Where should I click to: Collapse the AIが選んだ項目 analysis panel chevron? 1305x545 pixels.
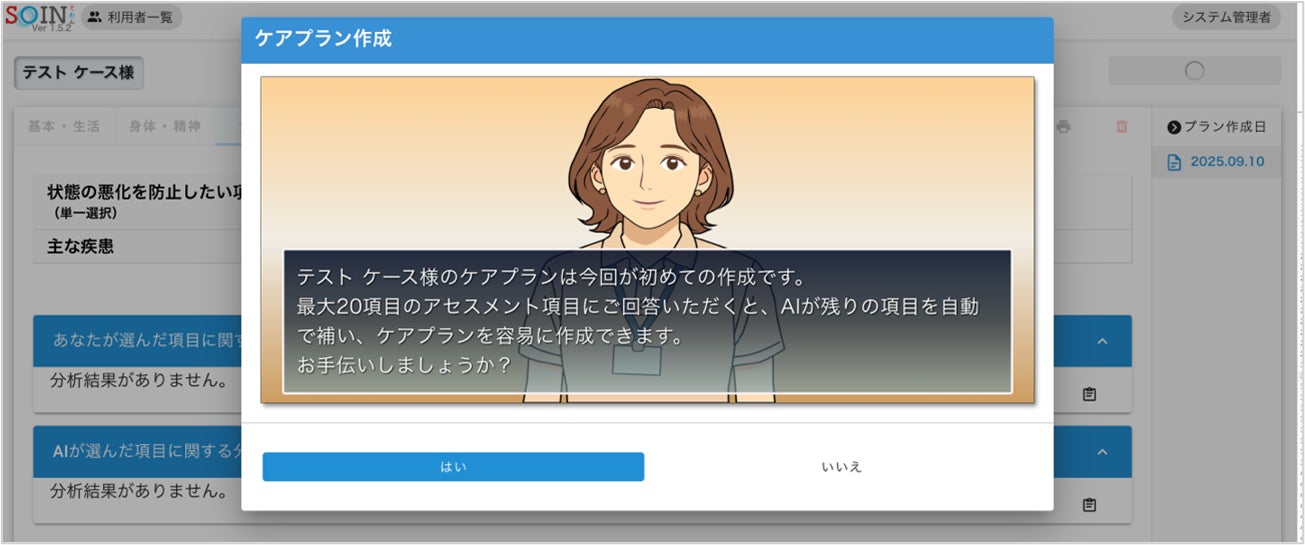point(1103,452)
